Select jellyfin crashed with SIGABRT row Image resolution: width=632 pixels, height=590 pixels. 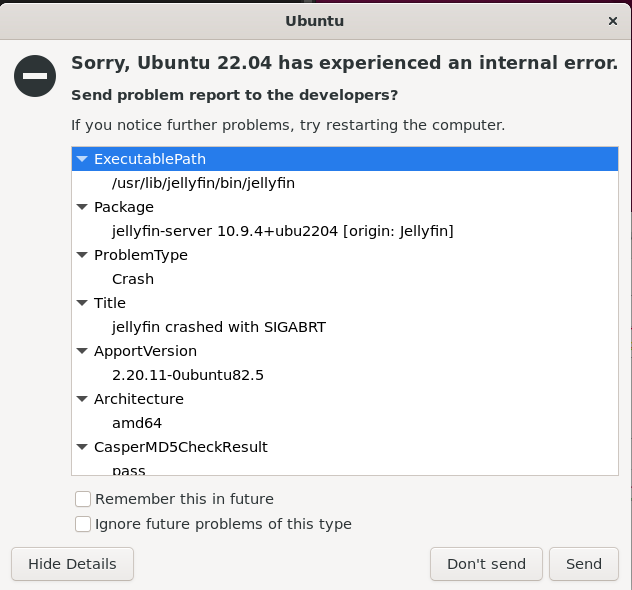tap(219, 327)
